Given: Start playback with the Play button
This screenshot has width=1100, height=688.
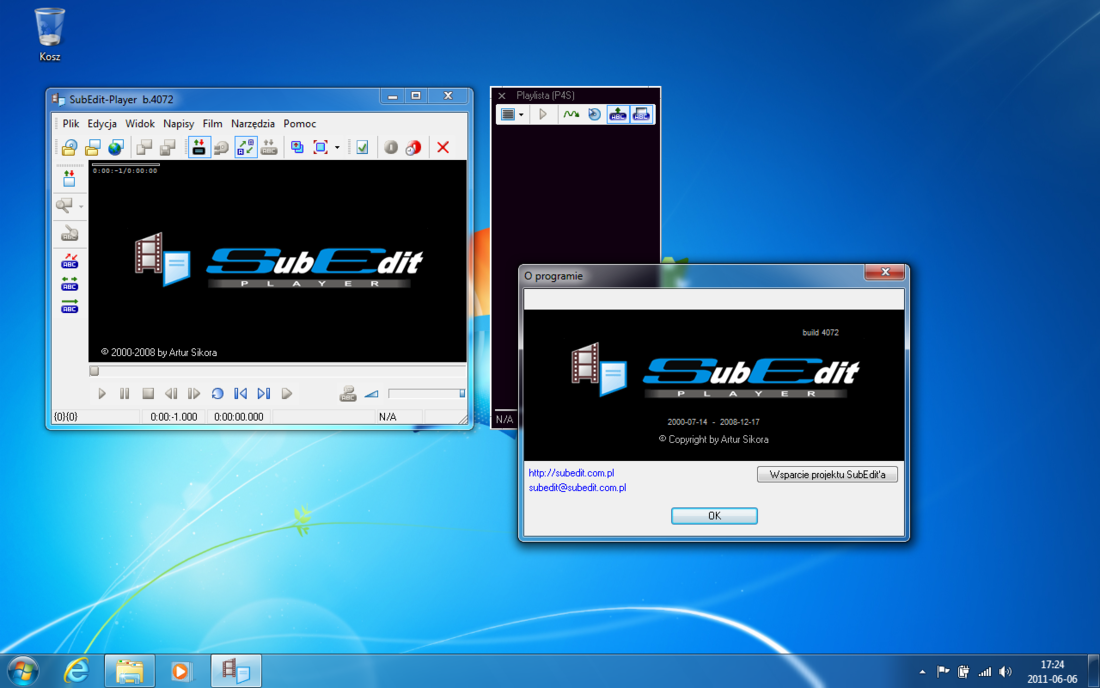Looking at the screenshot, I should pos(102,394).
